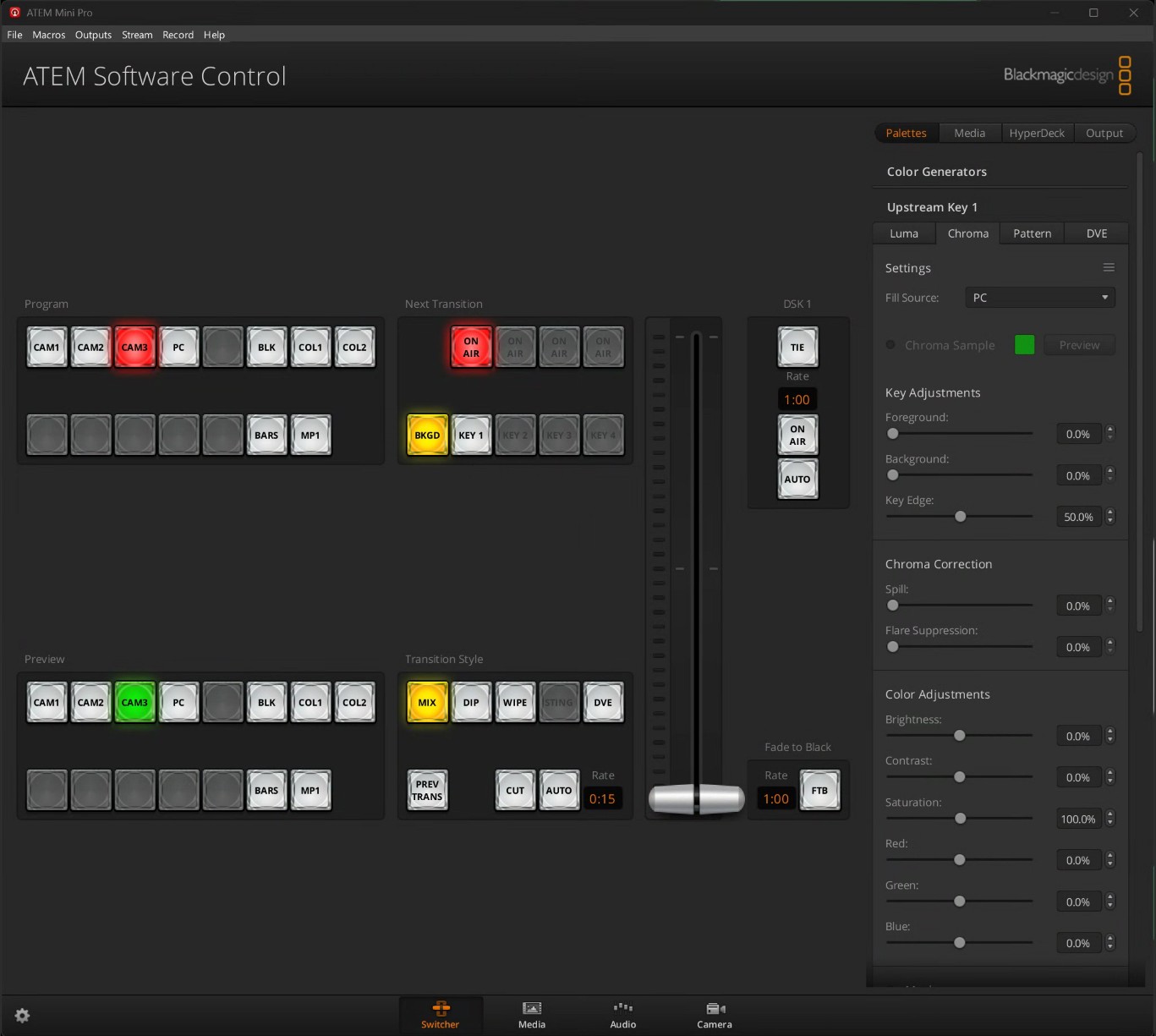
Task: Switch to the Output tab
Action: click(x=1104, y=133)
